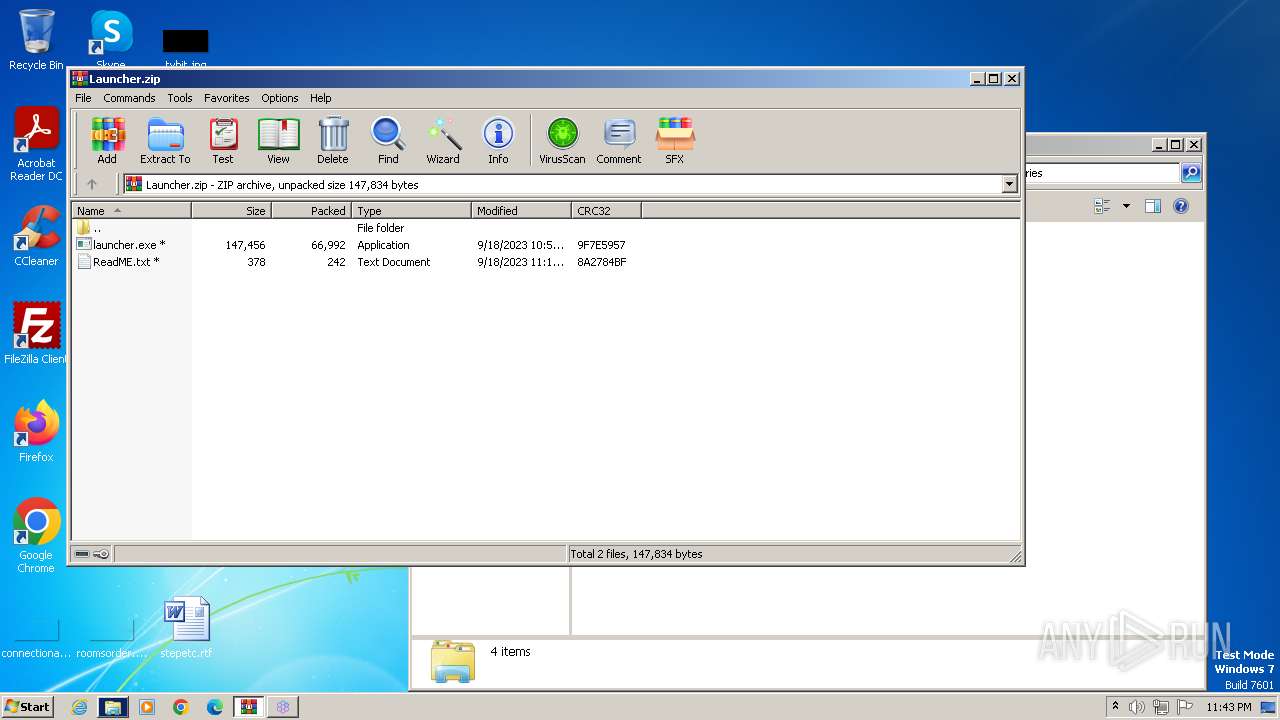
Task: Open the Skype desktop shortcut
Action: click(x=110, y=40)
